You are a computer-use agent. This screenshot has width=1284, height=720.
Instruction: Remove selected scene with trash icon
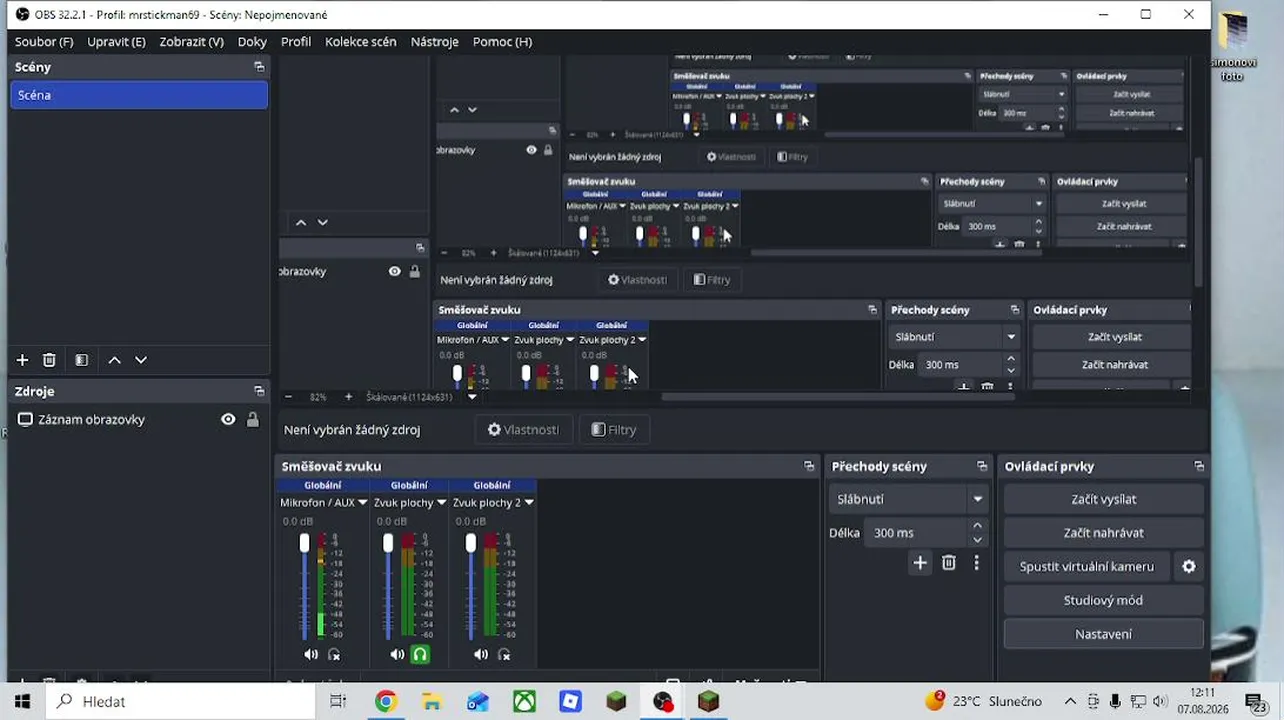[49, 360]
